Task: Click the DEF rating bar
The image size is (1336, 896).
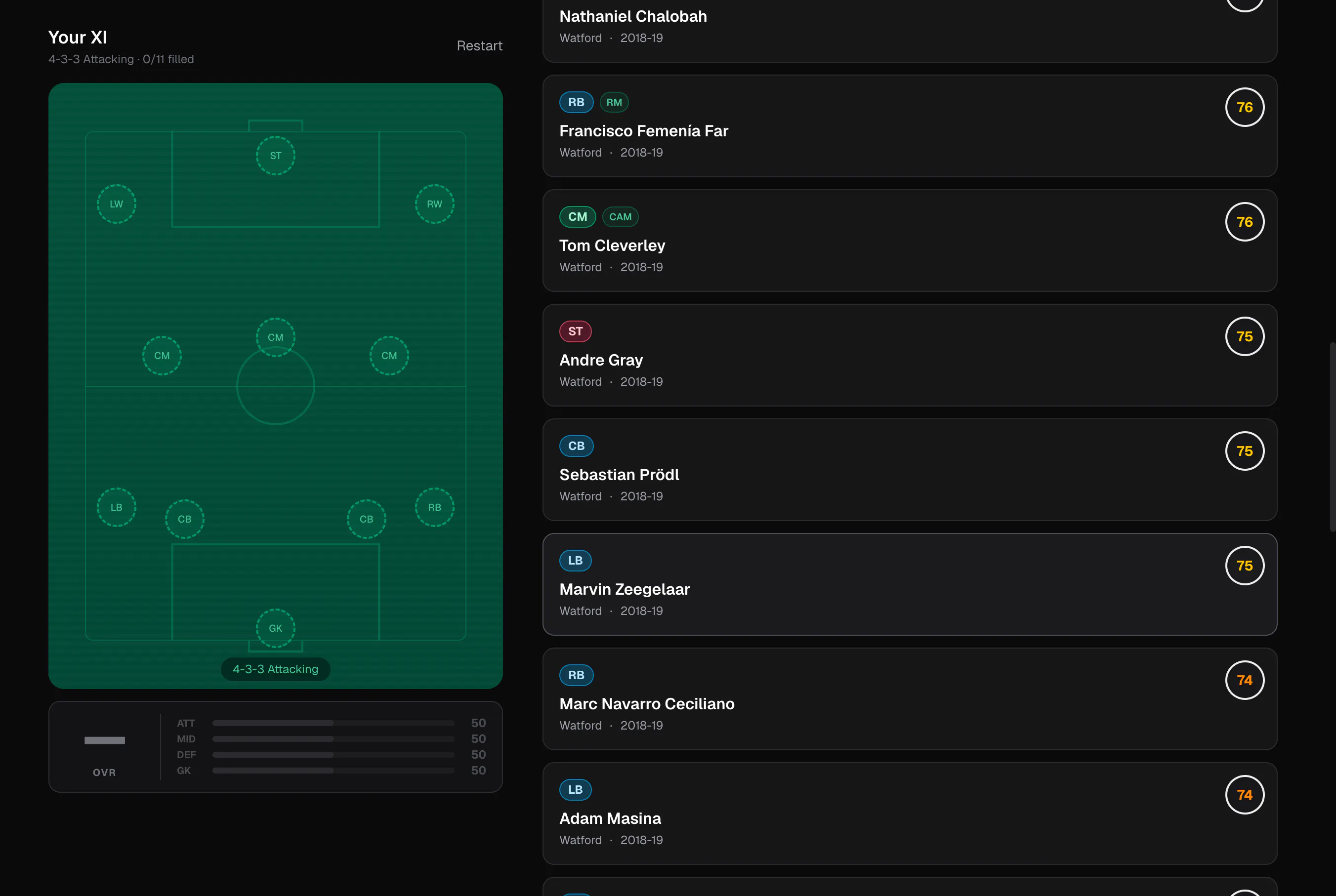Action: (333, 755)
